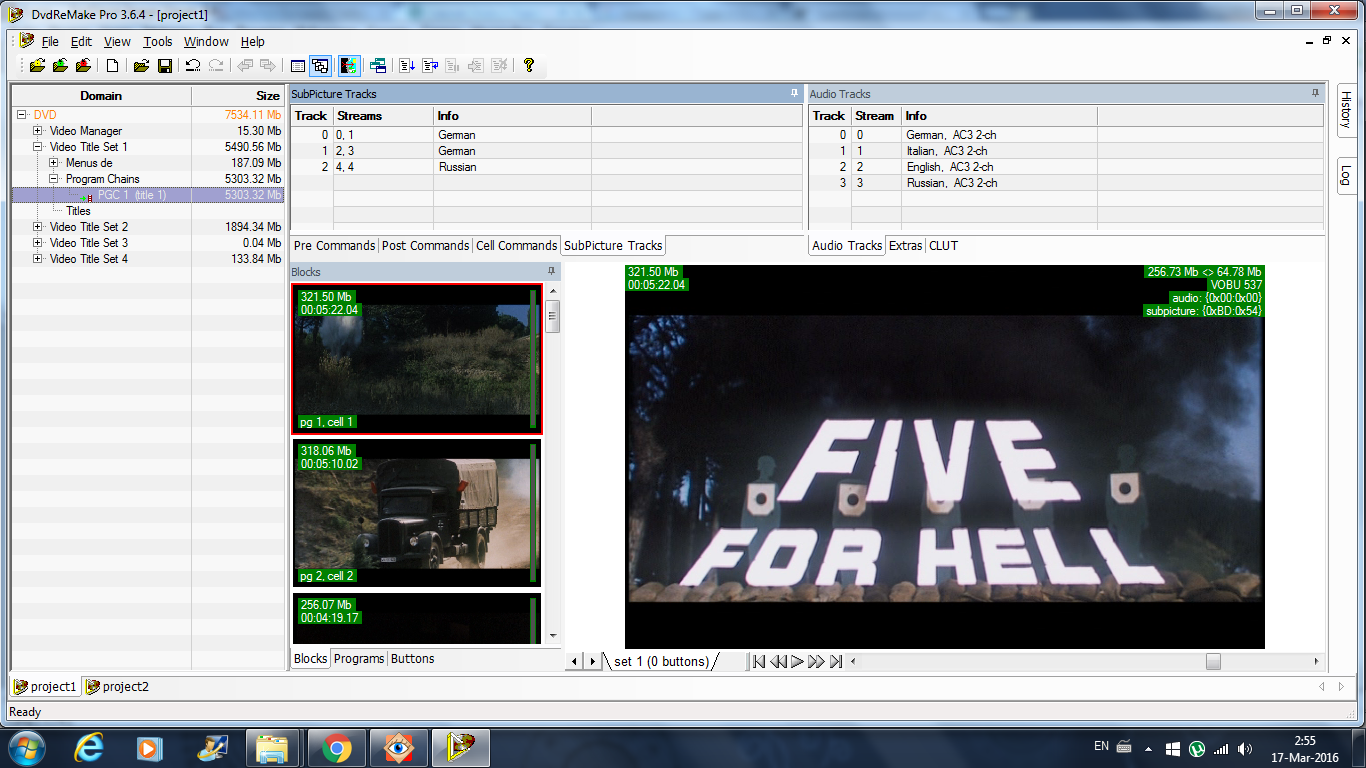The height and width of the screenshot is (768, 1366).
Task: Click the greyed Redo arrow icon
Action: pos(216,66)
